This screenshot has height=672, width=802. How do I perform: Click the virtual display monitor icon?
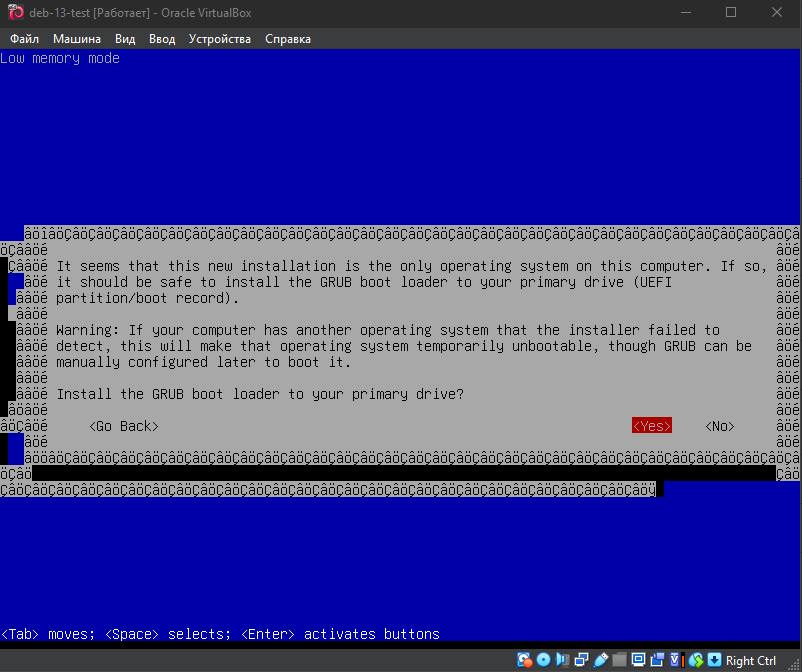638,660
